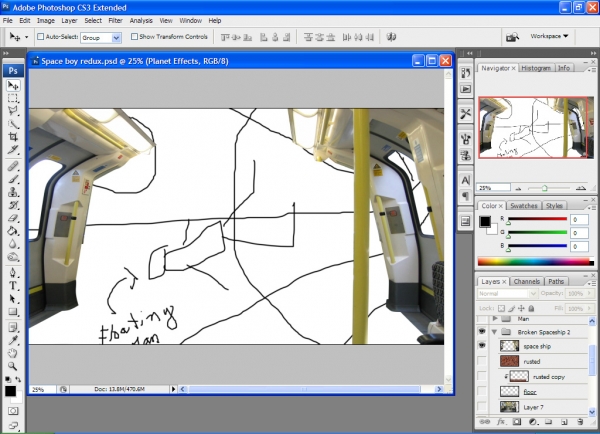Open the Opacity slider arrow

coord(590,294)
